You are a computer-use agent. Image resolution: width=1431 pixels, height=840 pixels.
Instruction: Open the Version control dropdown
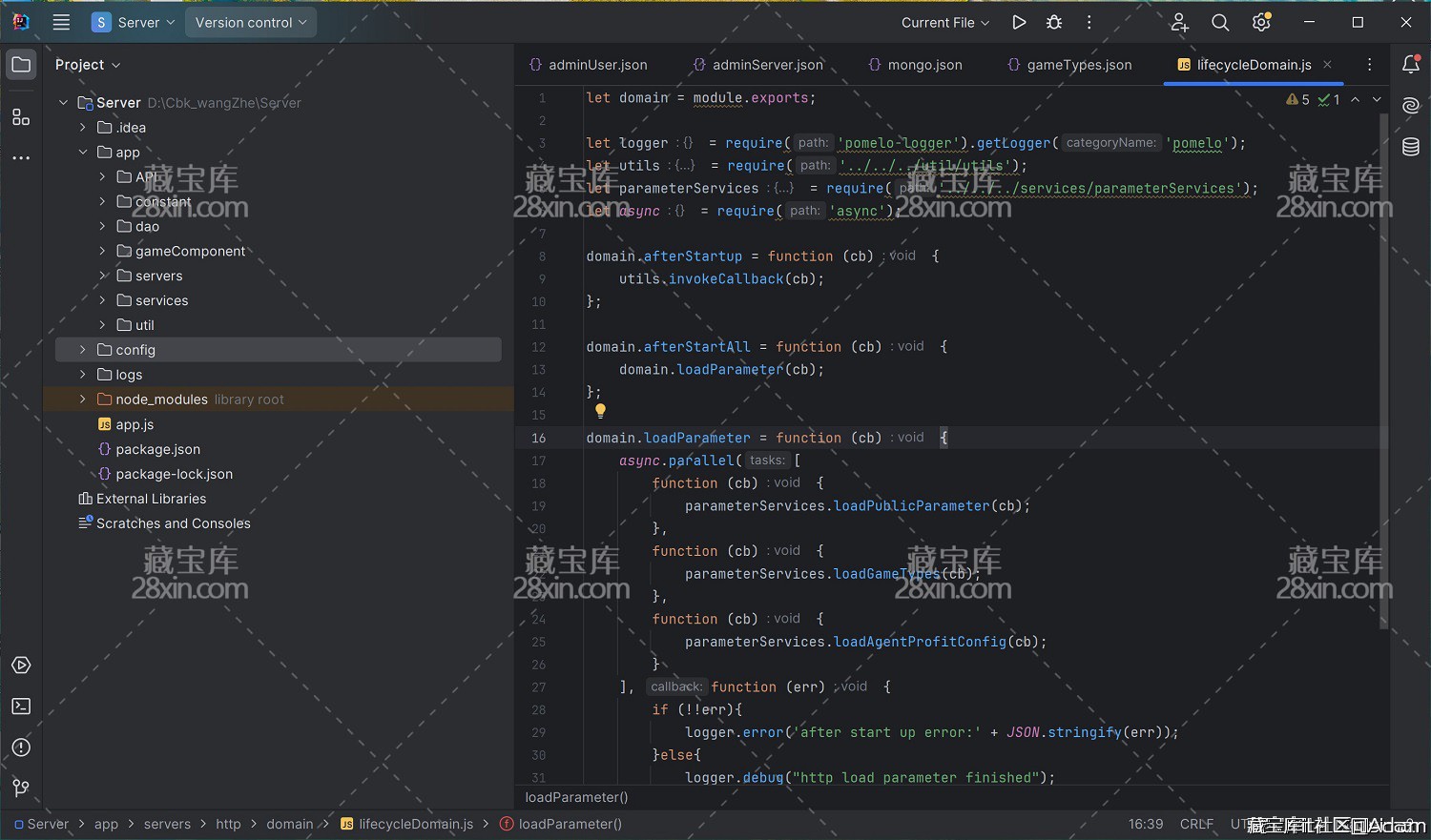(x=250, y=22)
